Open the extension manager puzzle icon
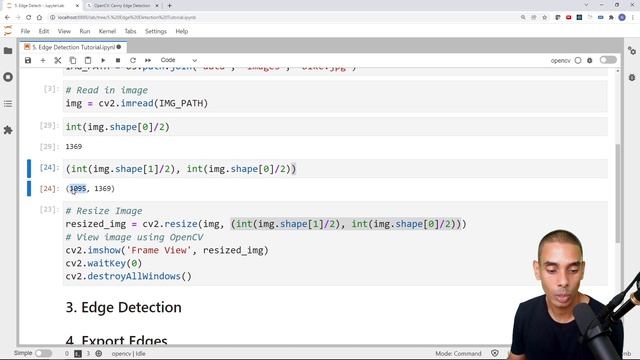 pyautogui.click(x=8, y=130)
